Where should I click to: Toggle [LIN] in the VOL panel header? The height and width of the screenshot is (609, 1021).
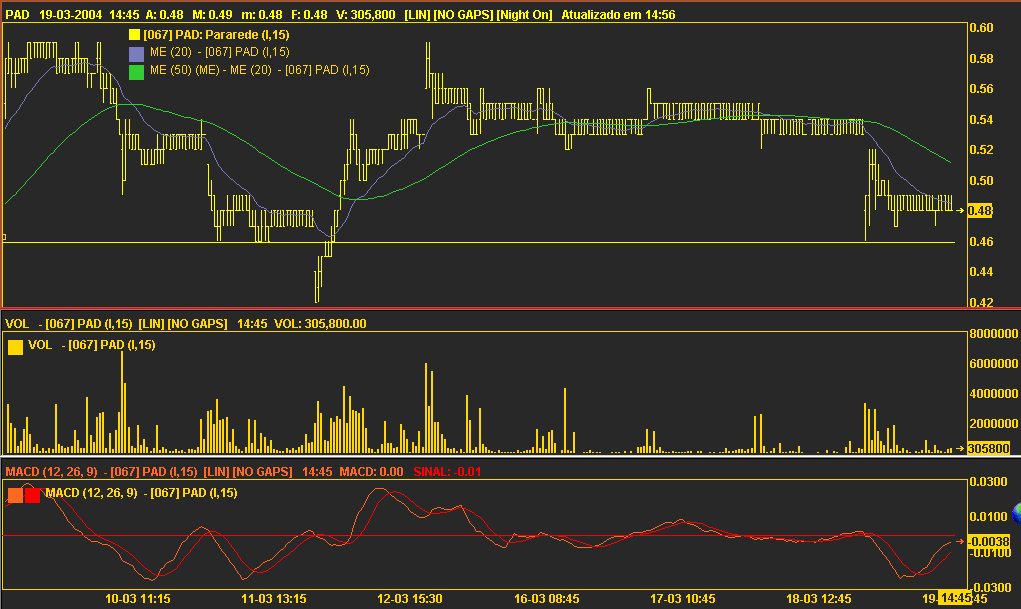click(x=151, y=324)
